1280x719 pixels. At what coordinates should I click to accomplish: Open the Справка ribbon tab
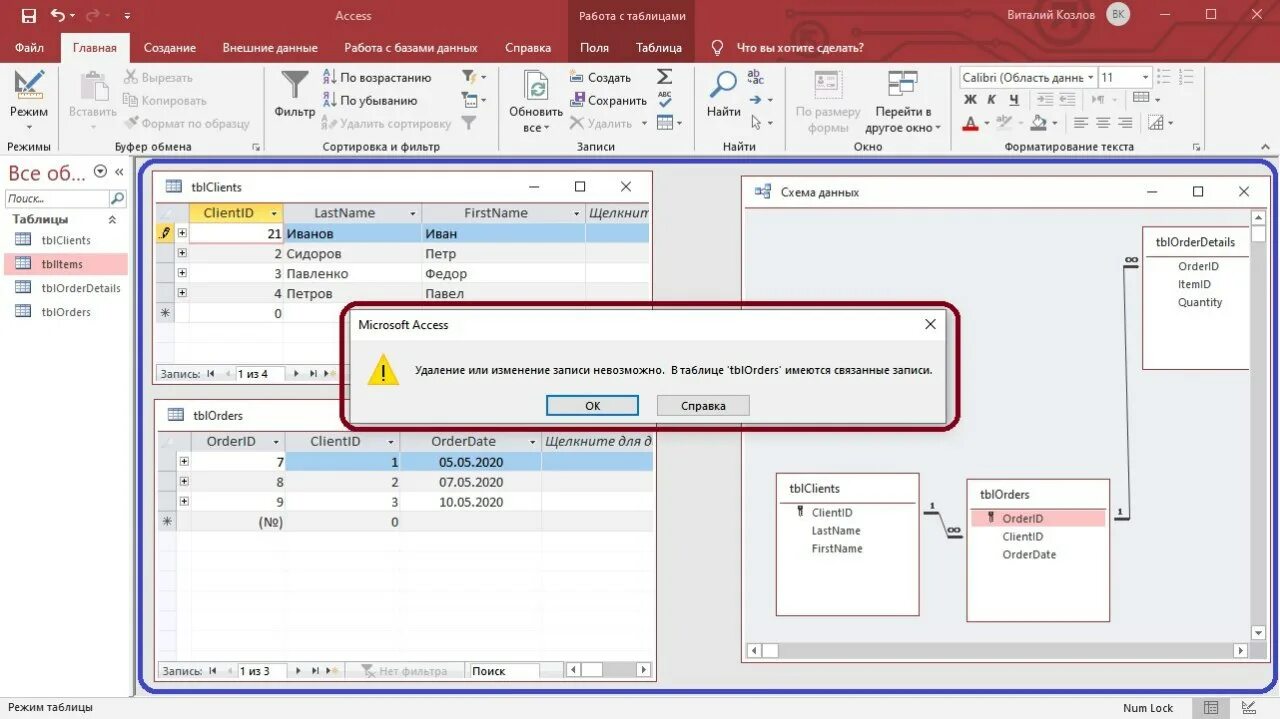pos(528,47)
